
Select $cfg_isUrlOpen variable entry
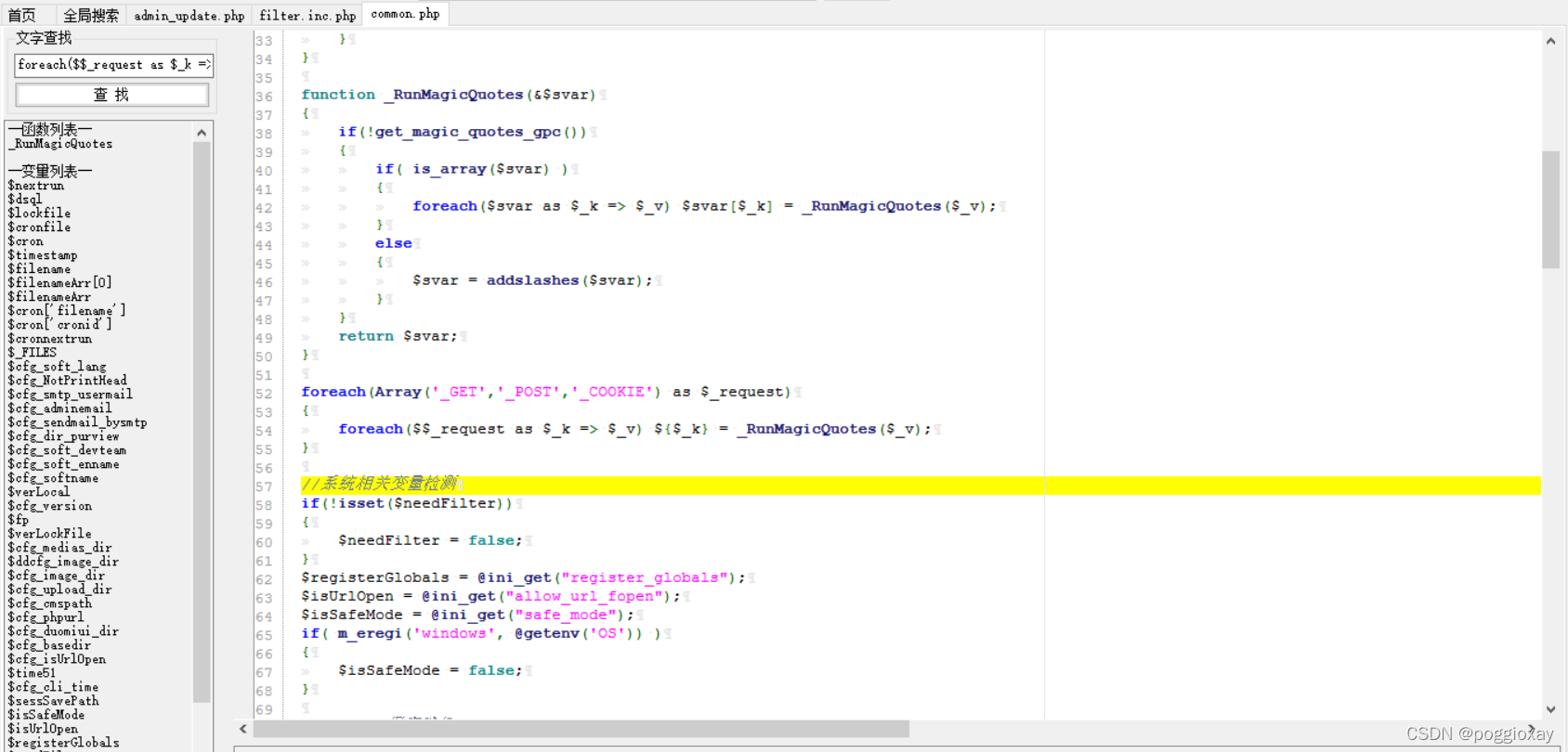click(x=57, y=659)
